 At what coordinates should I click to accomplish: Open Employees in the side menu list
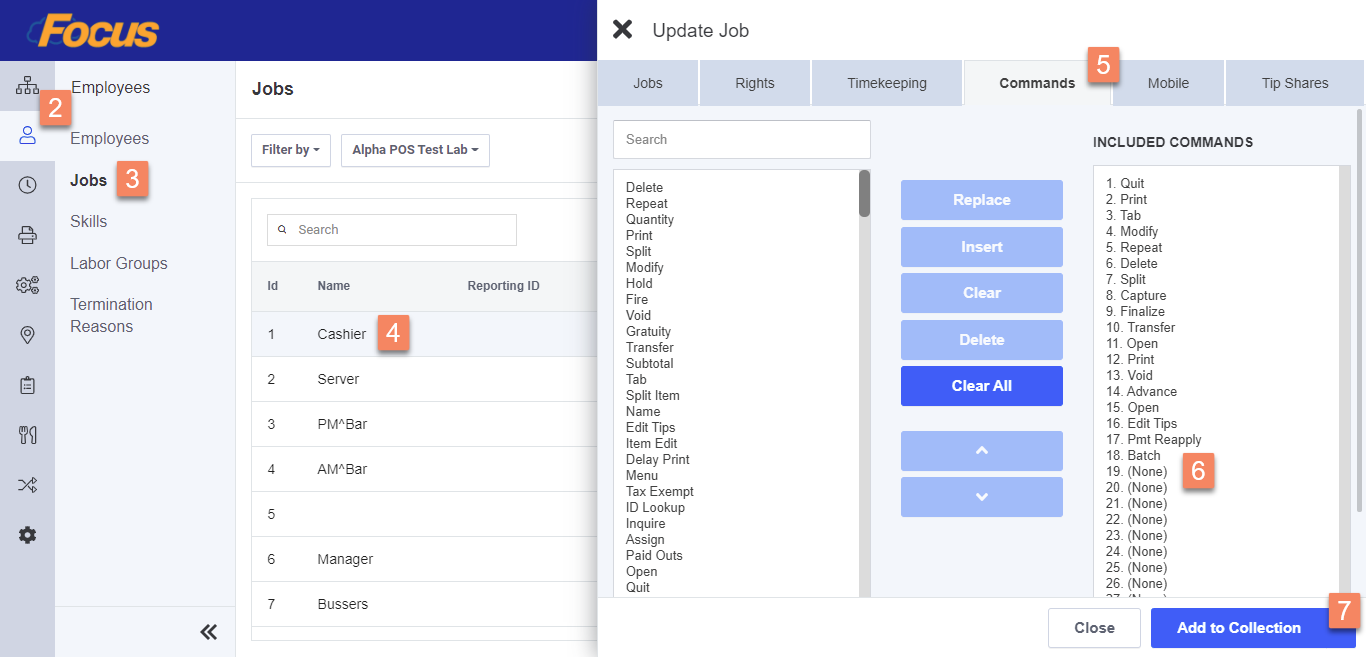pos(110,139)
